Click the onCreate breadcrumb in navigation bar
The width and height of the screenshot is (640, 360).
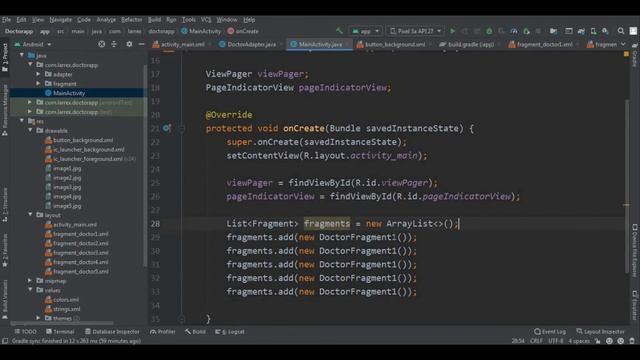243,31
